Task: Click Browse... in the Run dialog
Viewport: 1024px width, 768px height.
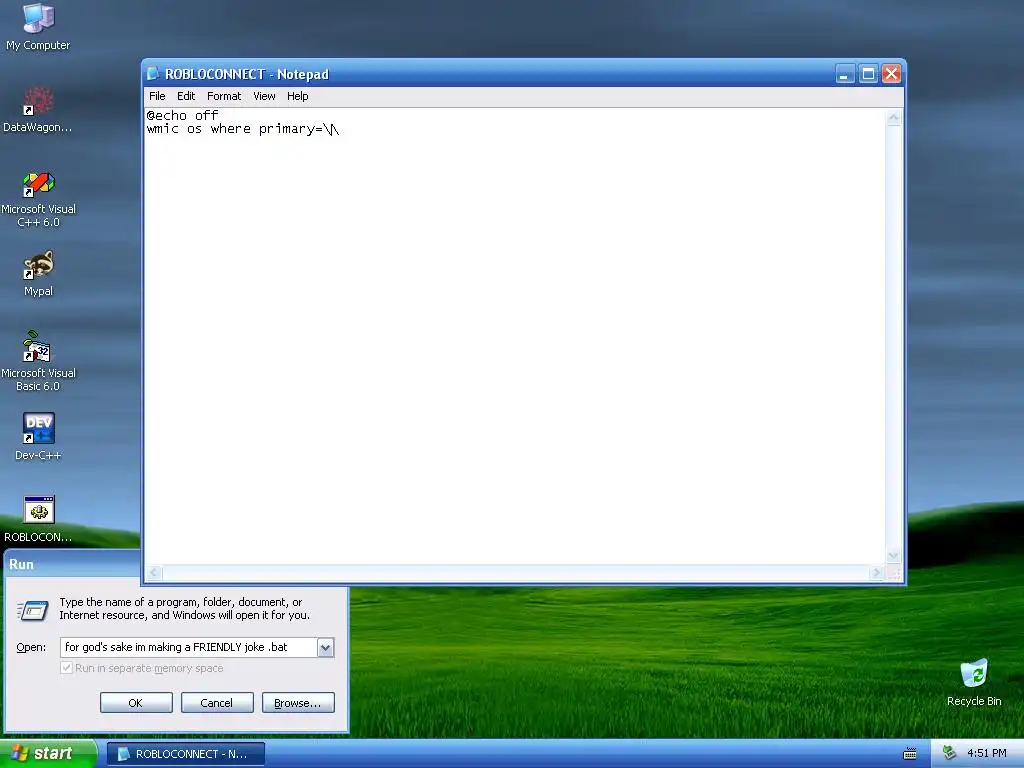Action: [298, 703]
